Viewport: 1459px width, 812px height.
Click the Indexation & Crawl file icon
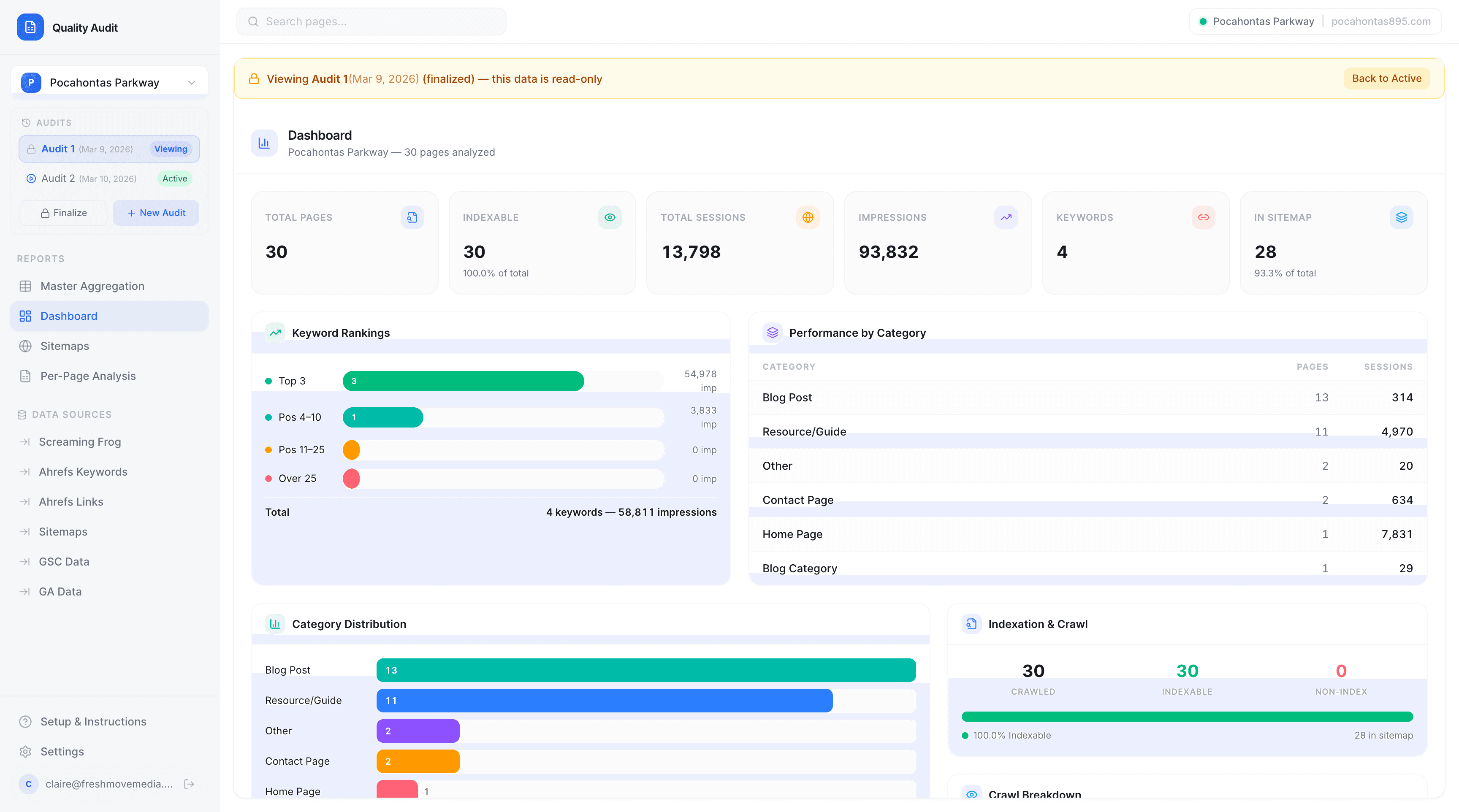[x=971, y=624]
